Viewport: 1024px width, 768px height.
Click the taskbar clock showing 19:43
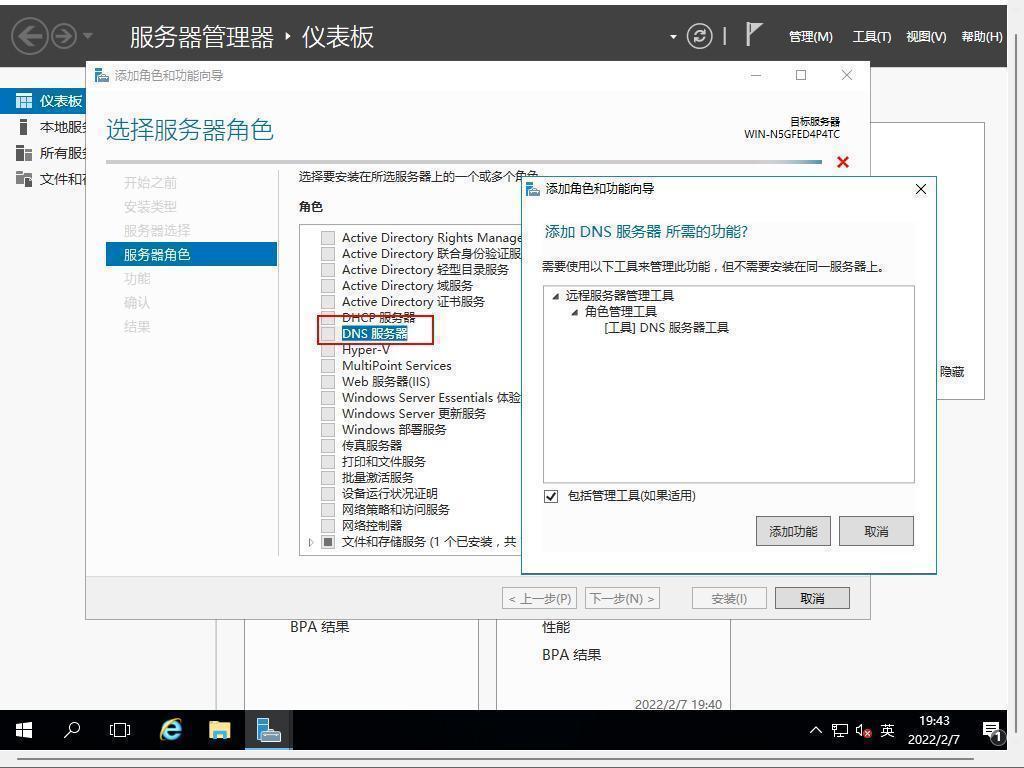pyautogui.click(x=933, y=730)
